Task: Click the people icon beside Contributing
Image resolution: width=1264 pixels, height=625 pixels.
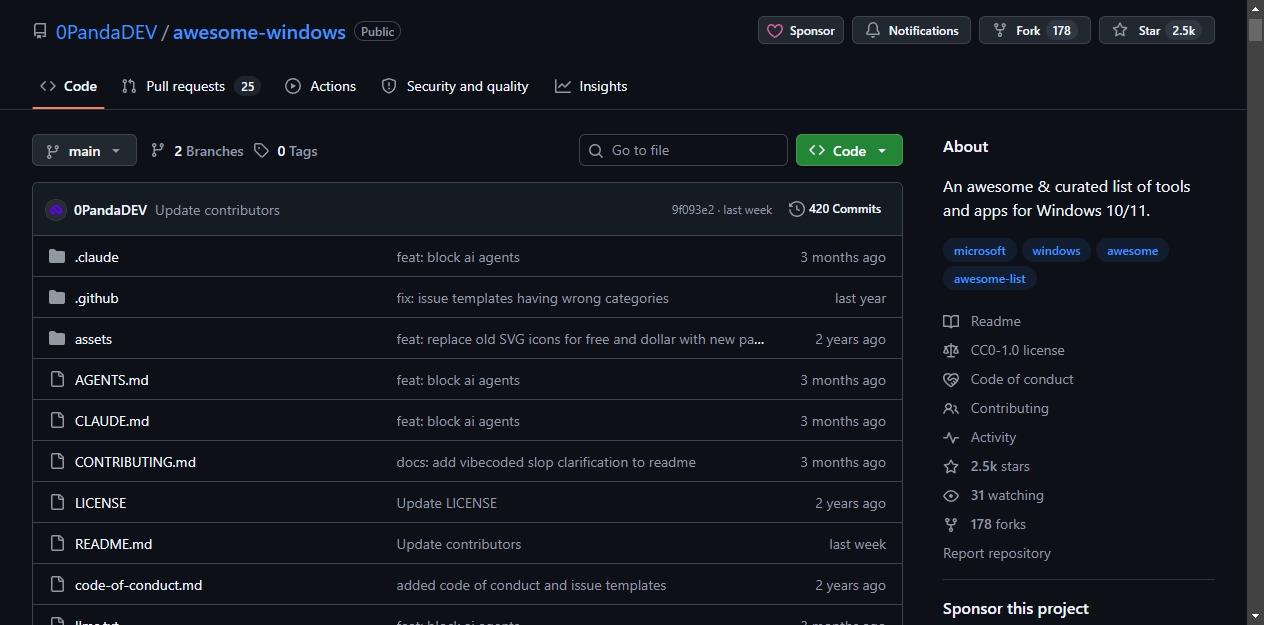Action: [951, 408]
